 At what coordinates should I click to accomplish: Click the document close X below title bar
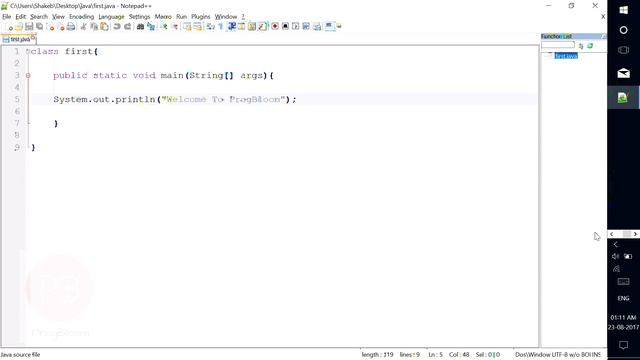603,17
